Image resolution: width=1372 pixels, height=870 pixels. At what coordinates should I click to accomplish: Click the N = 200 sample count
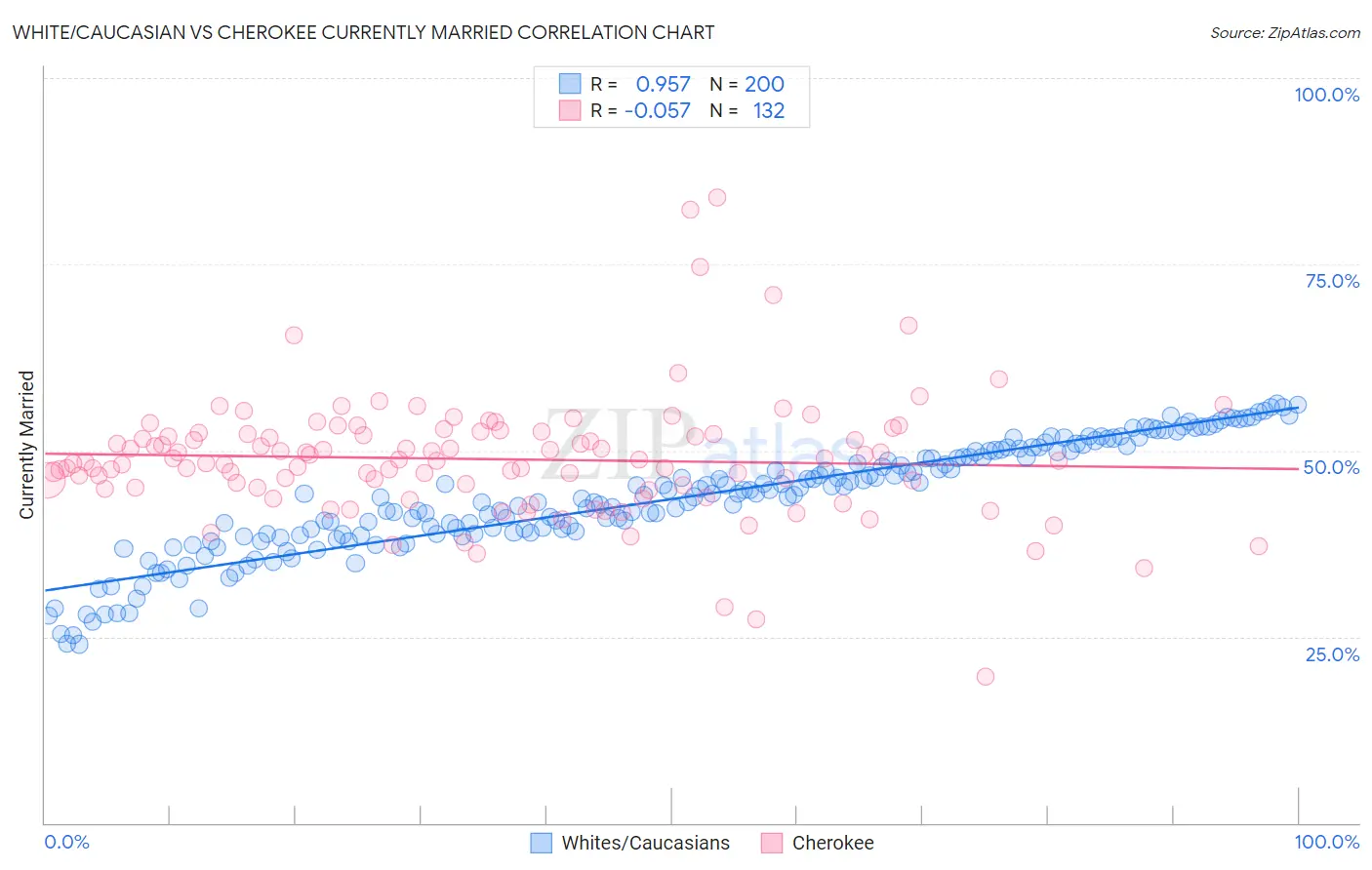click(747, 84)
